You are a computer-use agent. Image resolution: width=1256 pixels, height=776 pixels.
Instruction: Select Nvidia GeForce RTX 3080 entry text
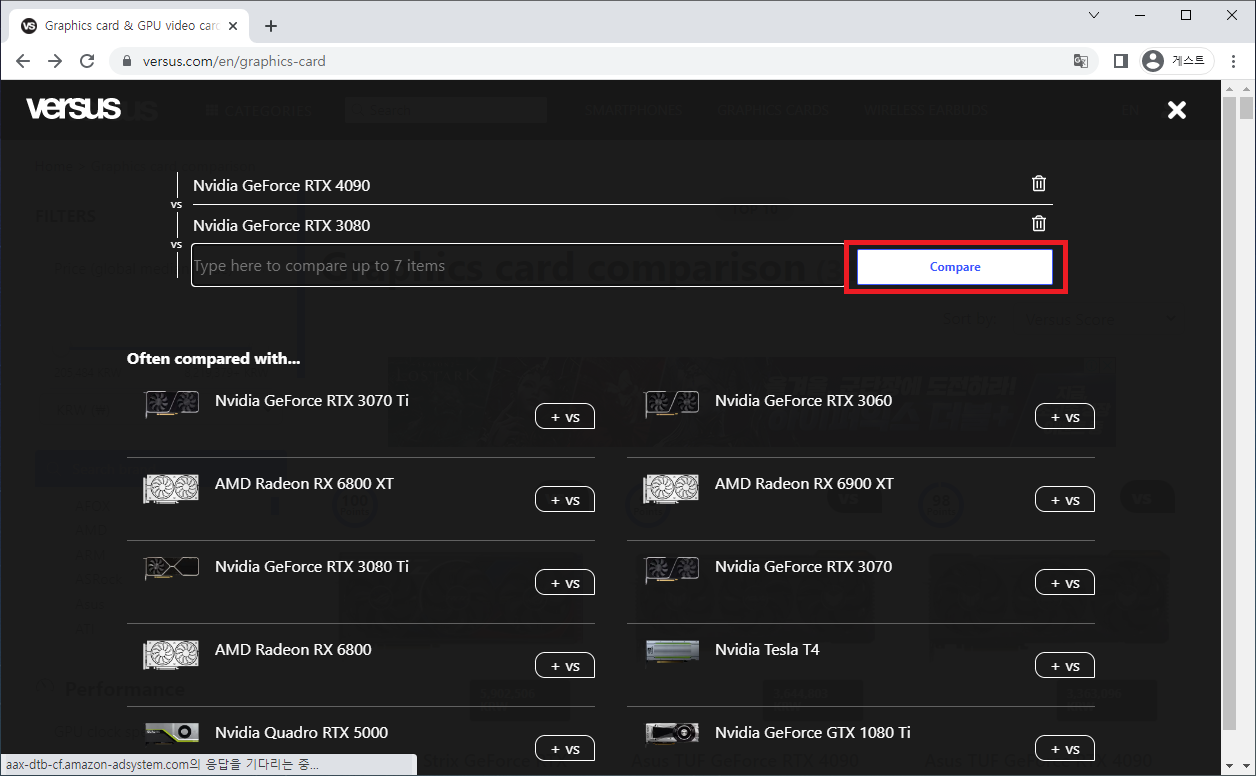point(282,226)
